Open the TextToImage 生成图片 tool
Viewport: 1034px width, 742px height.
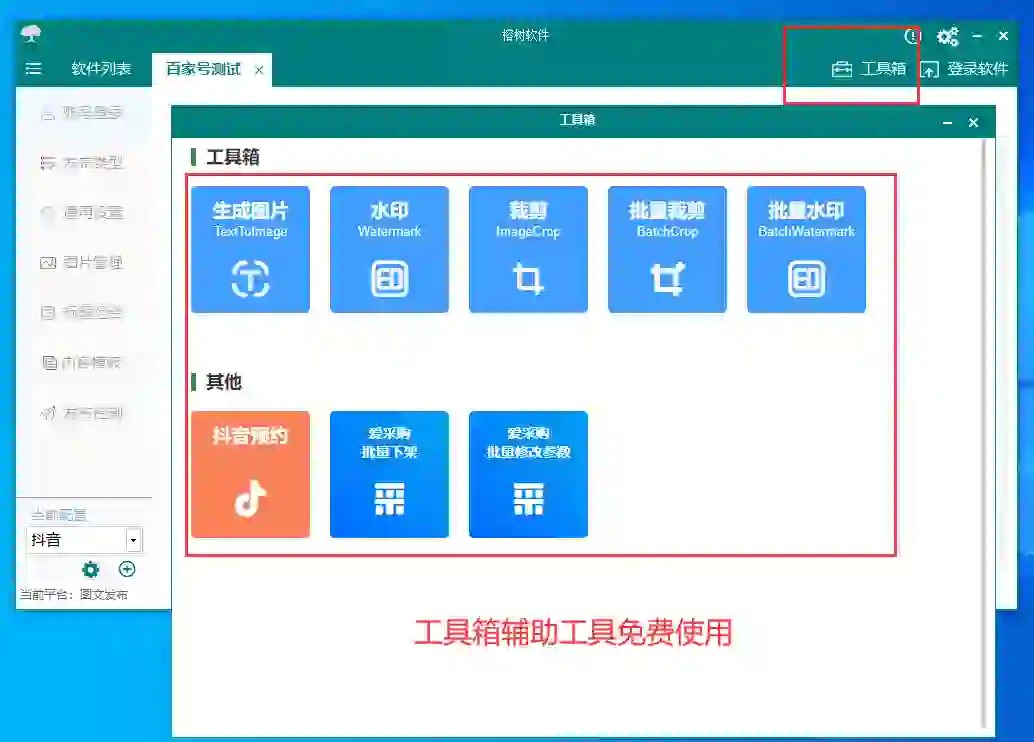coord(250,248)
